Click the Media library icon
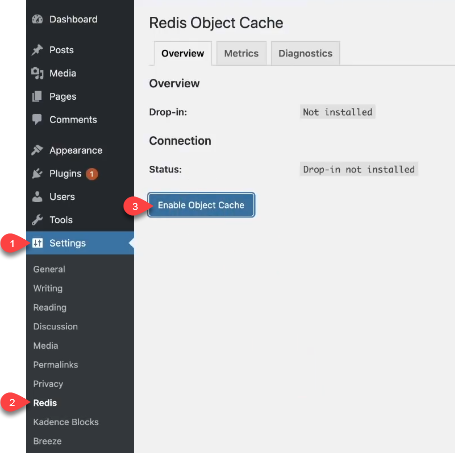 [x=37, y=73]
